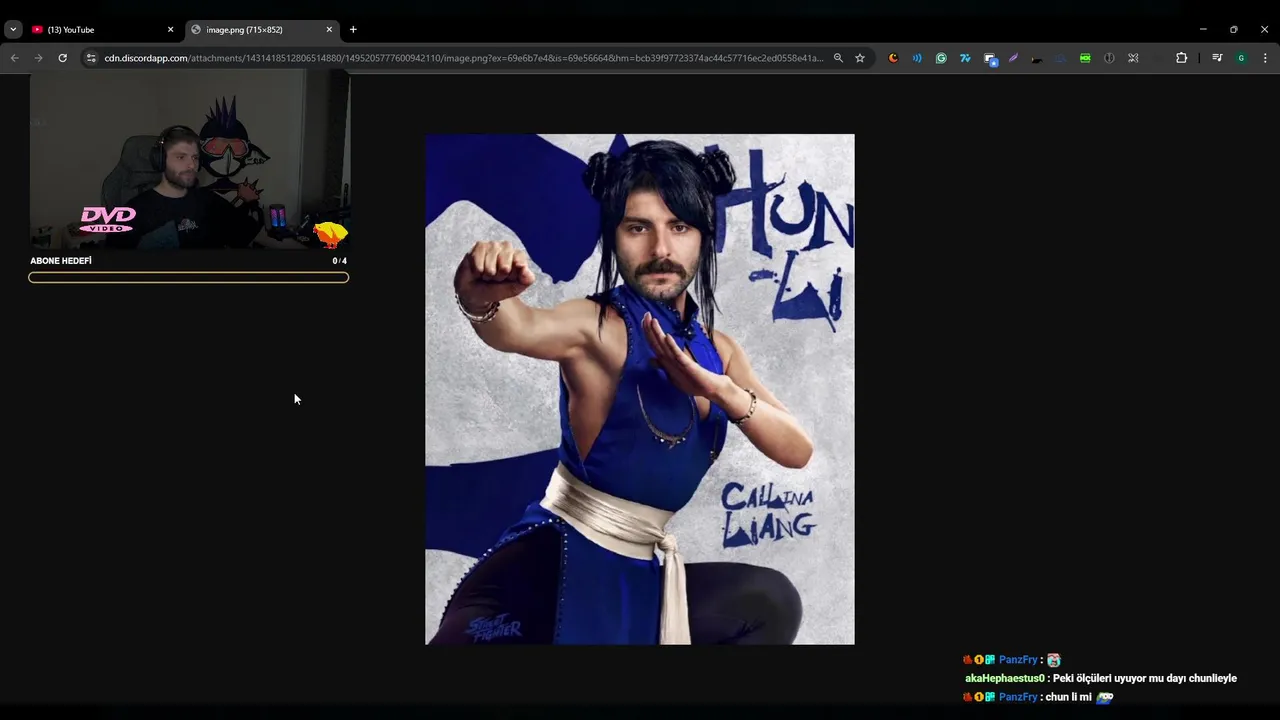
Task: Open the zoom magnifier in address bar
Action: (x=838, y=58)
